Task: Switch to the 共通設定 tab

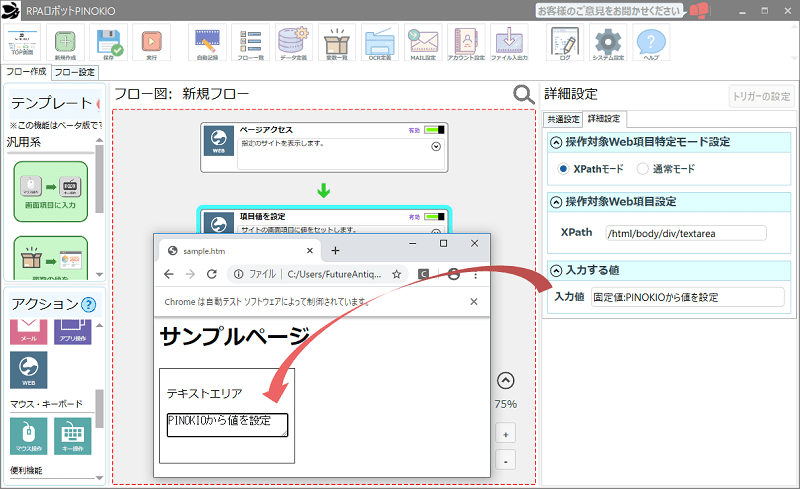Action: (563, 119)
